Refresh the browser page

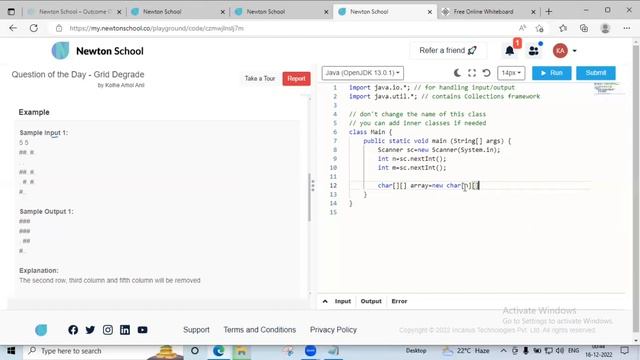[34, 28]
